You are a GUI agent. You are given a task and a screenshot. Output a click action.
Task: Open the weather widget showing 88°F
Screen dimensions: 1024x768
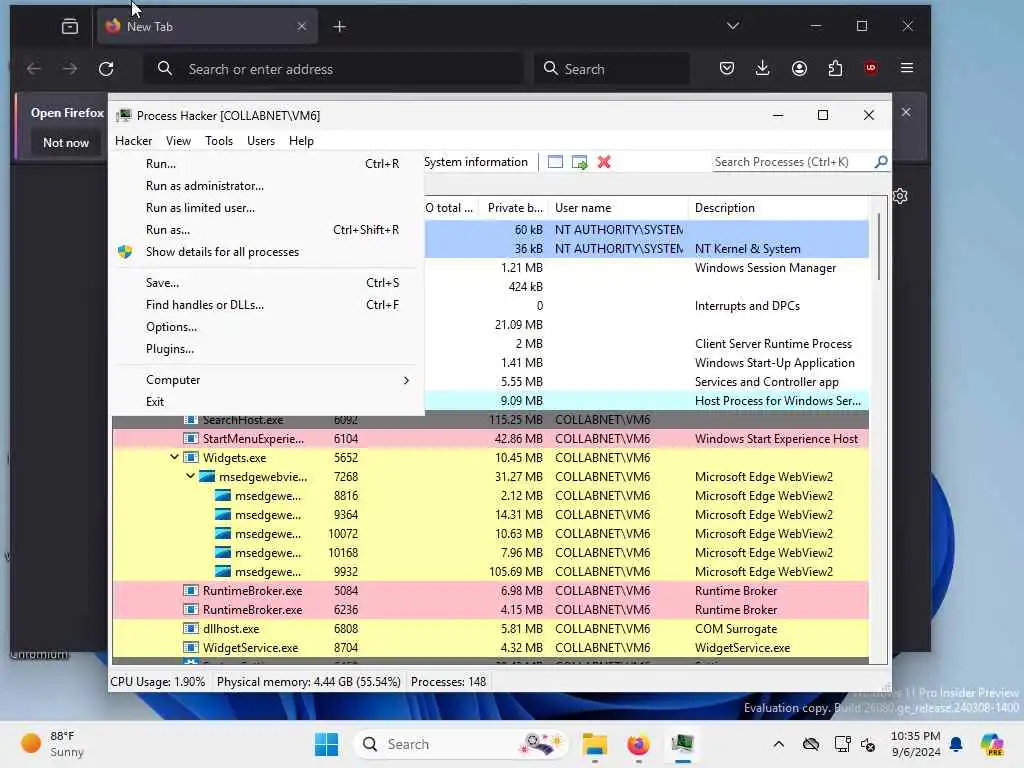click(x=52, y=744)
